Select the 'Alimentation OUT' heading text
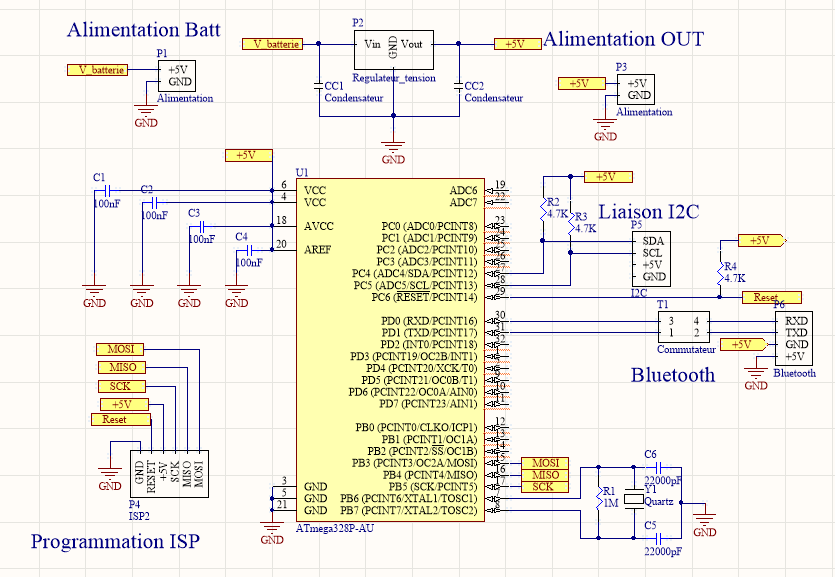This screenshot has width=835, height=577. coord(623,39)
